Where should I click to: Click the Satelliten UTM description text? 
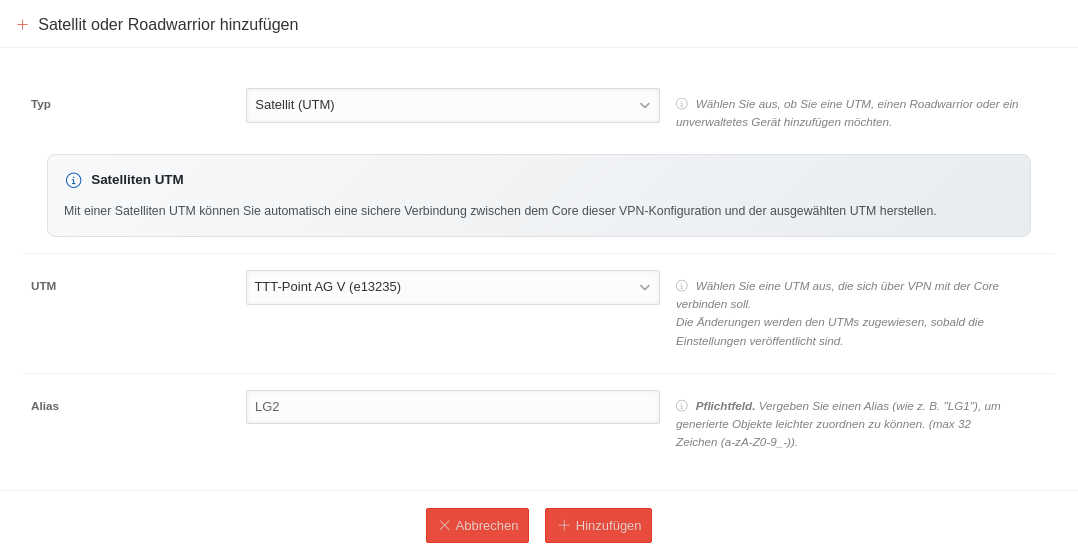pyautogui.click(x=500, y=211)
